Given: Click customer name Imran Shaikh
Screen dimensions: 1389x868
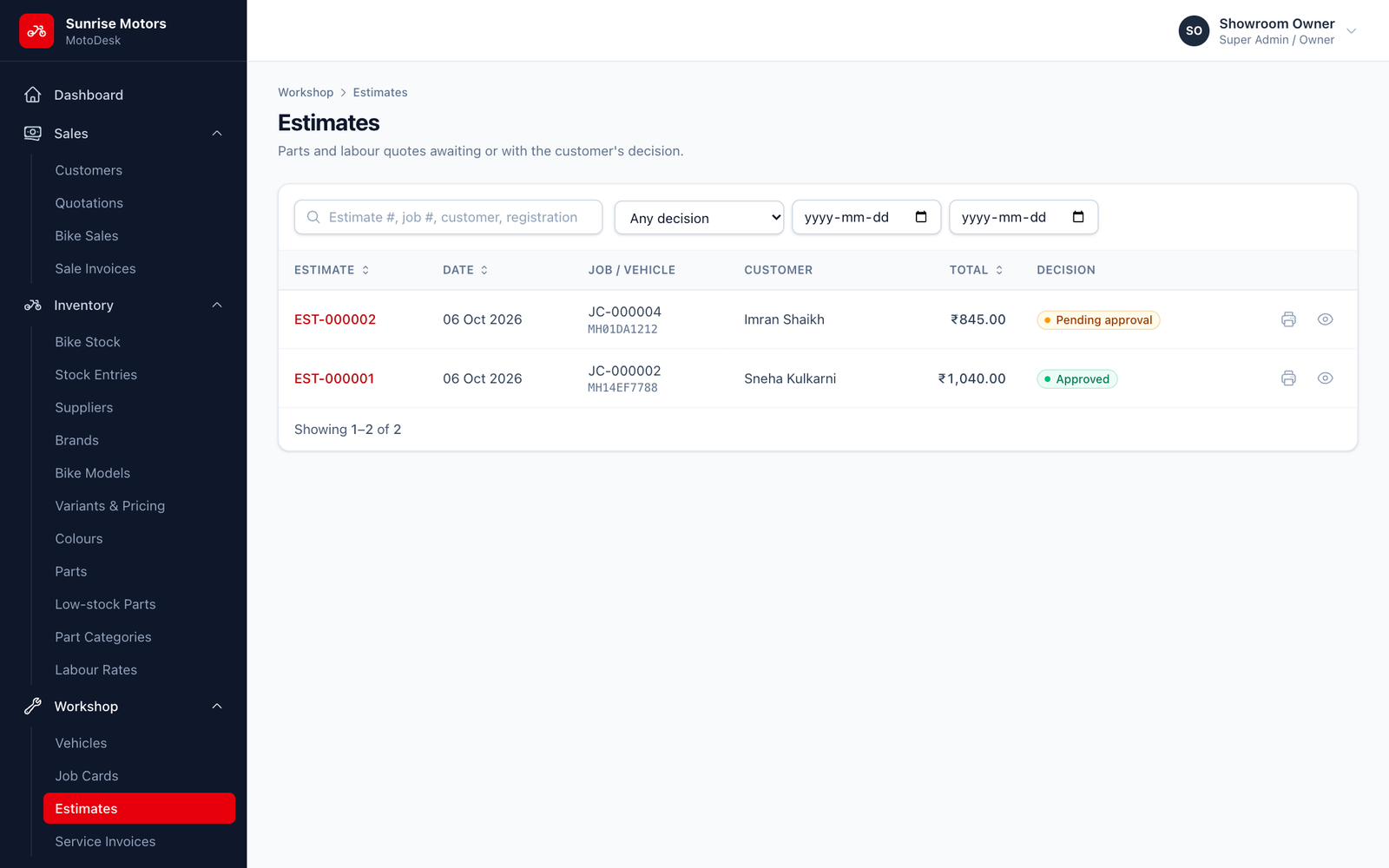Looking at the screenshot, I should click(784, 319).
